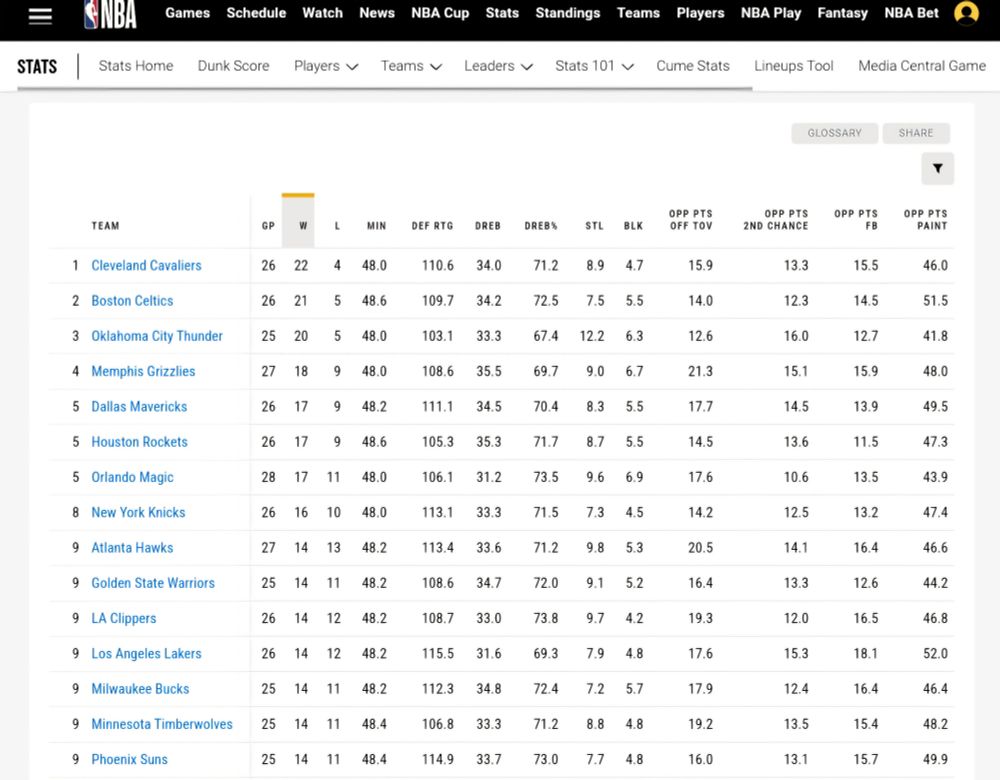The height and width of the screenshot is (780, 1000).
Task: Sort table by L column header
Action: pos(337,226)
